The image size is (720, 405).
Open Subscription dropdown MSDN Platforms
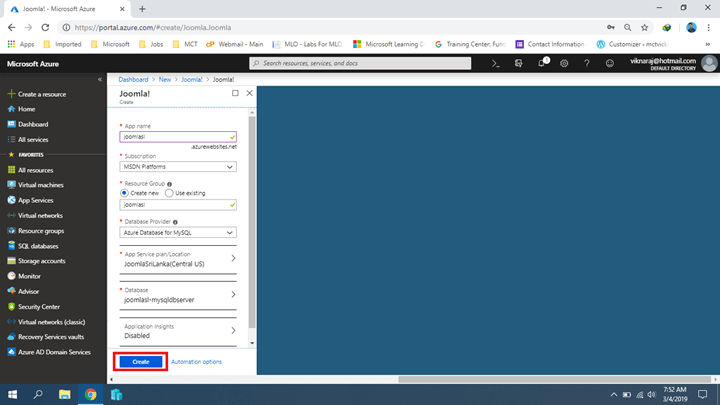click(178, 167)
